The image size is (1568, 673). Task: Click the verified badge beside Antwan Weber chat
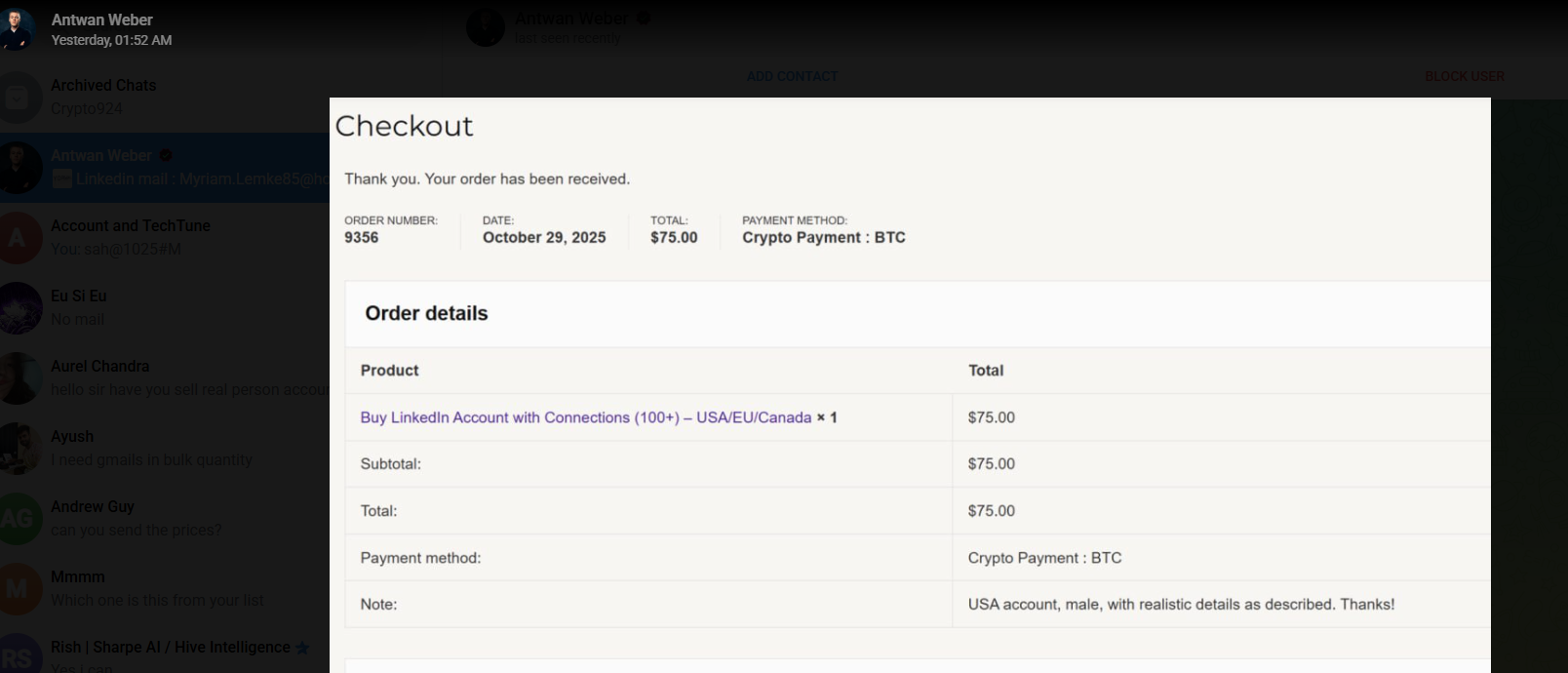tap(166, 155)
